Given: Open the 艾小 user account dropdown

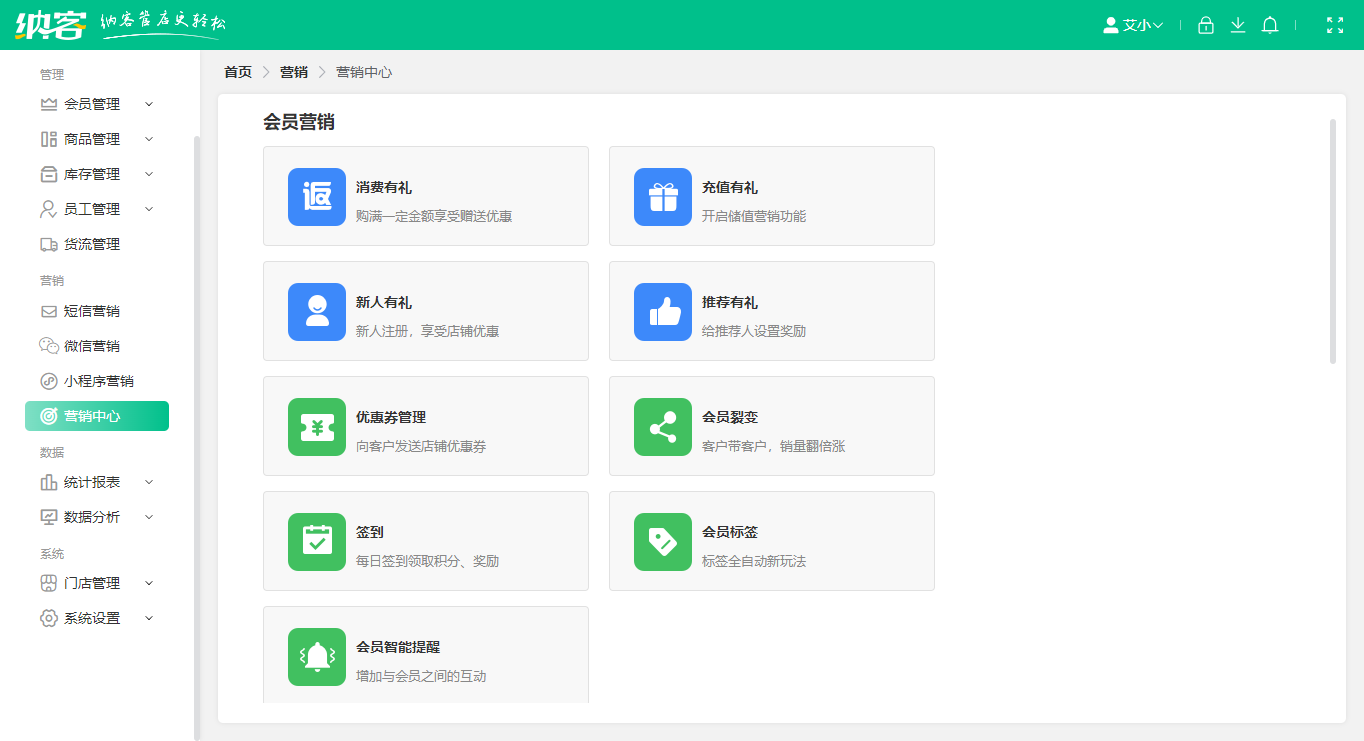Looking at the screenshot, I should (1133, 25).
